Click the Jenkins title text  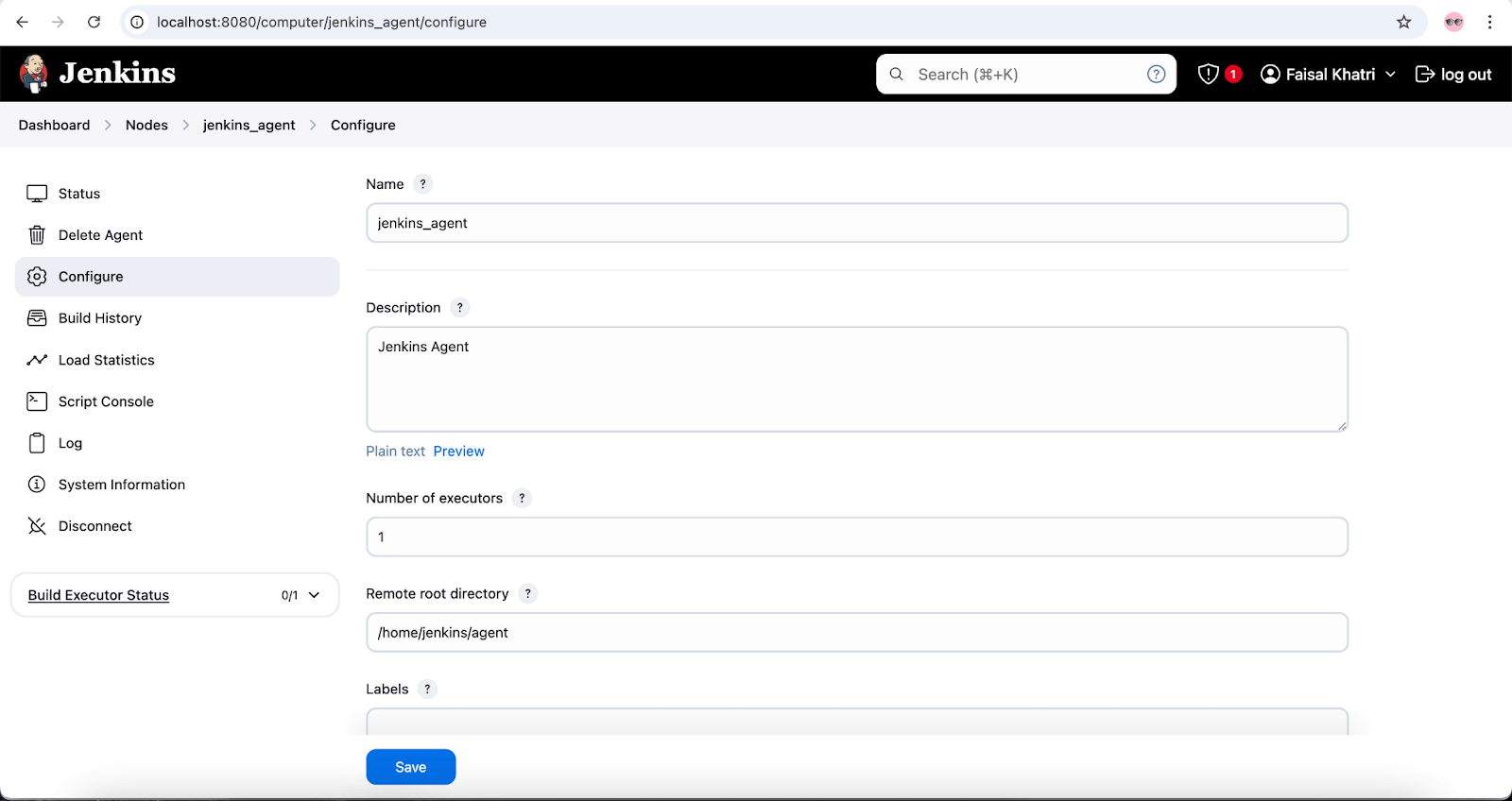pos(117,73)
